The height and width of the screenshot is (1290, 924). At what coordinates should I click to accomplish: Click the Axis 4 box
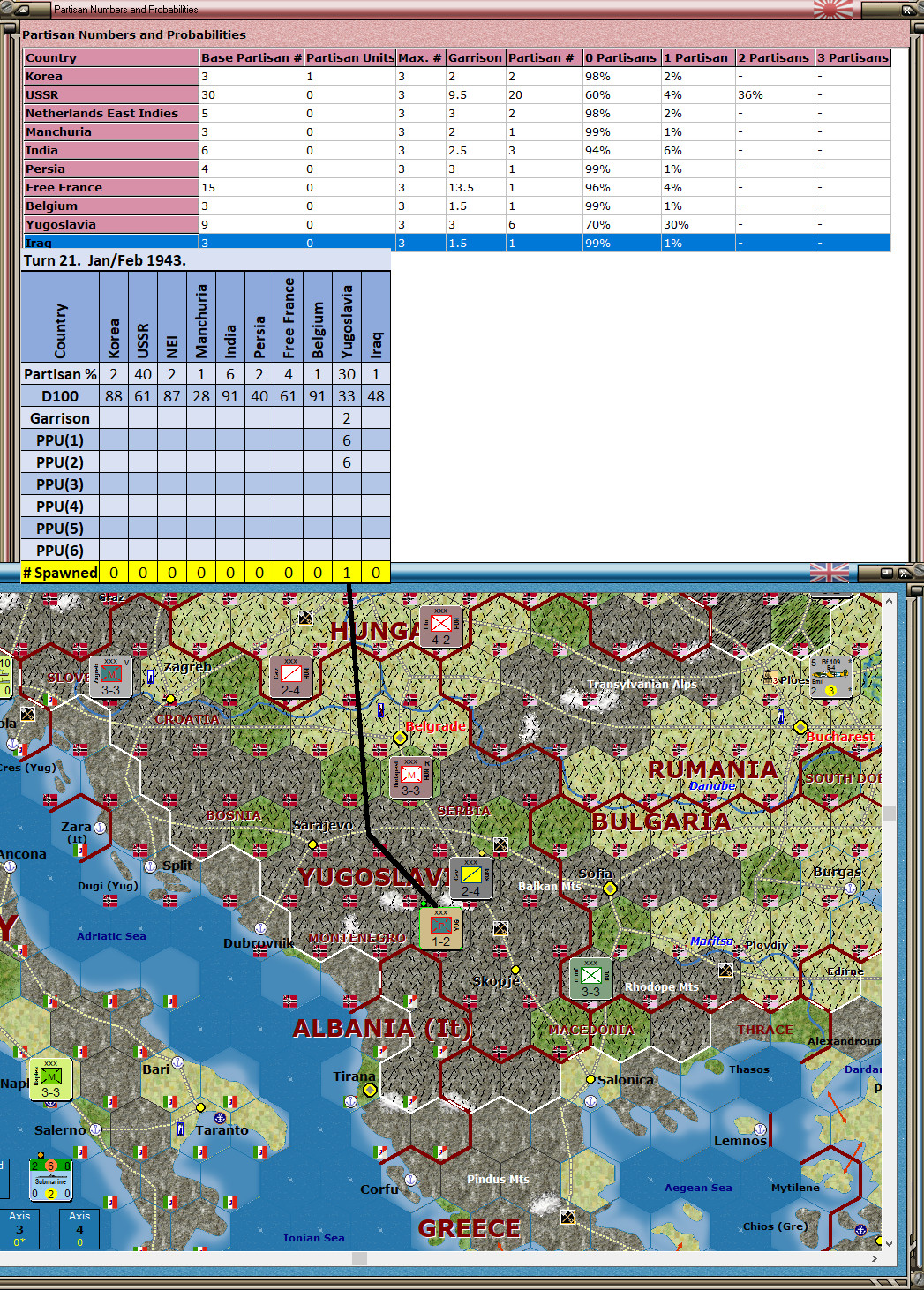[x=79, y=1229]
